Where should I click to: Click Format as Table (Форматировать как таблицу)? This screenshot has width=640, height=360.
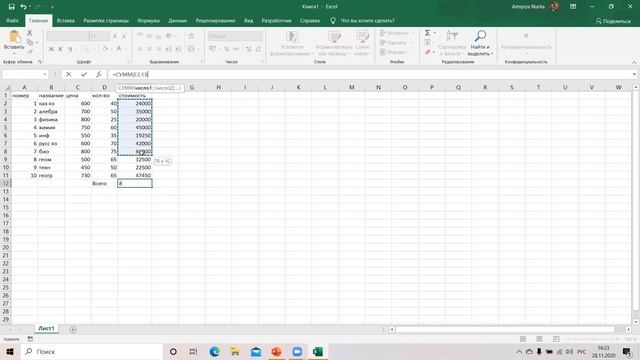point(334,43)
